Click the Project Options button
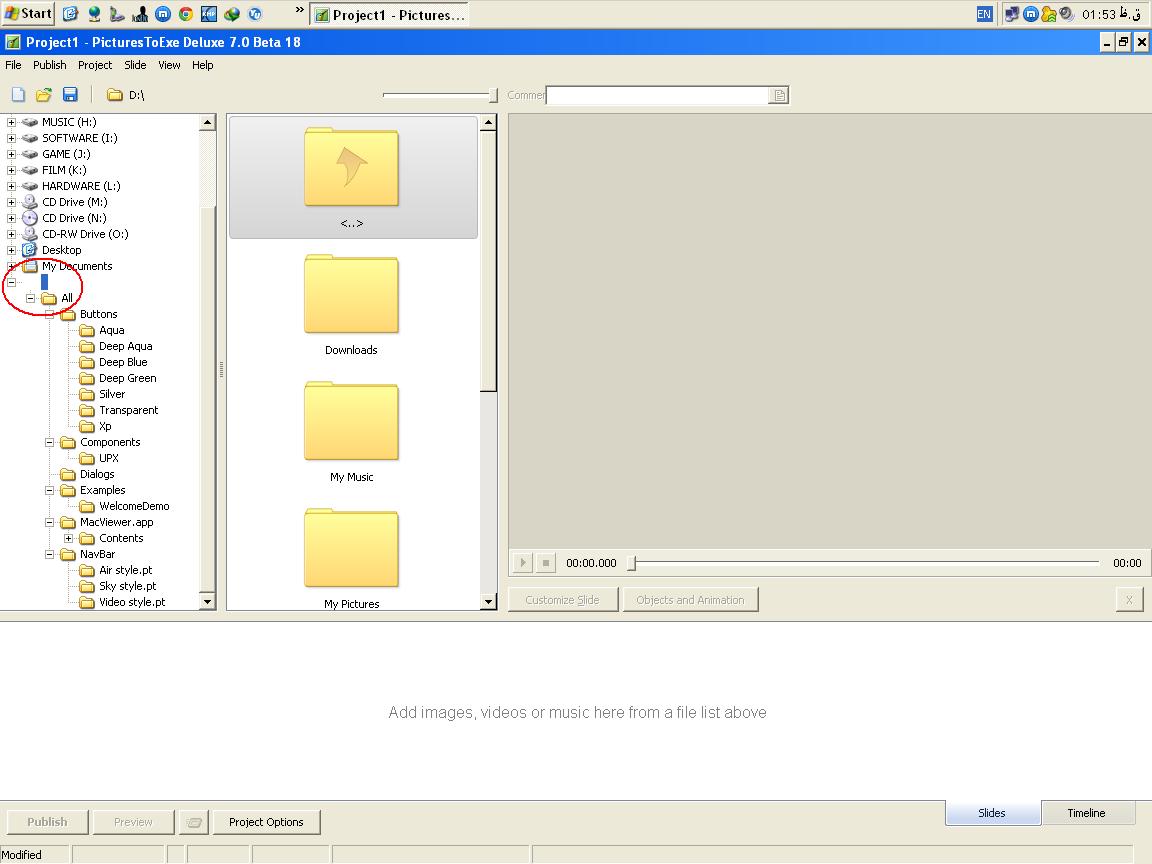 [266, 822]
